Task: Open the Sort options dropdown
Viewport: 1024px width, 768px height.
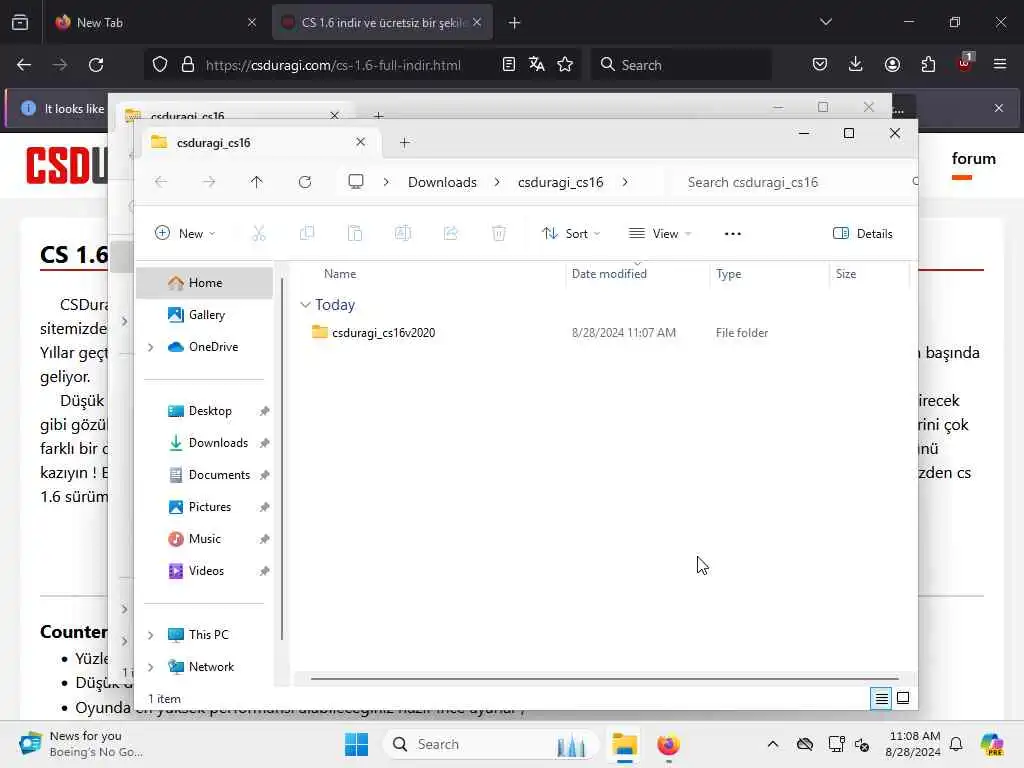Action: (571, 233)
